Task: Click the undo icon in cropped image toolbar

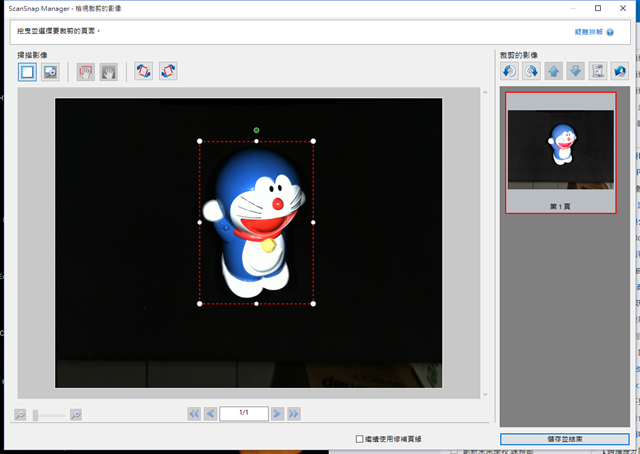Action: [x=620, y=71]
